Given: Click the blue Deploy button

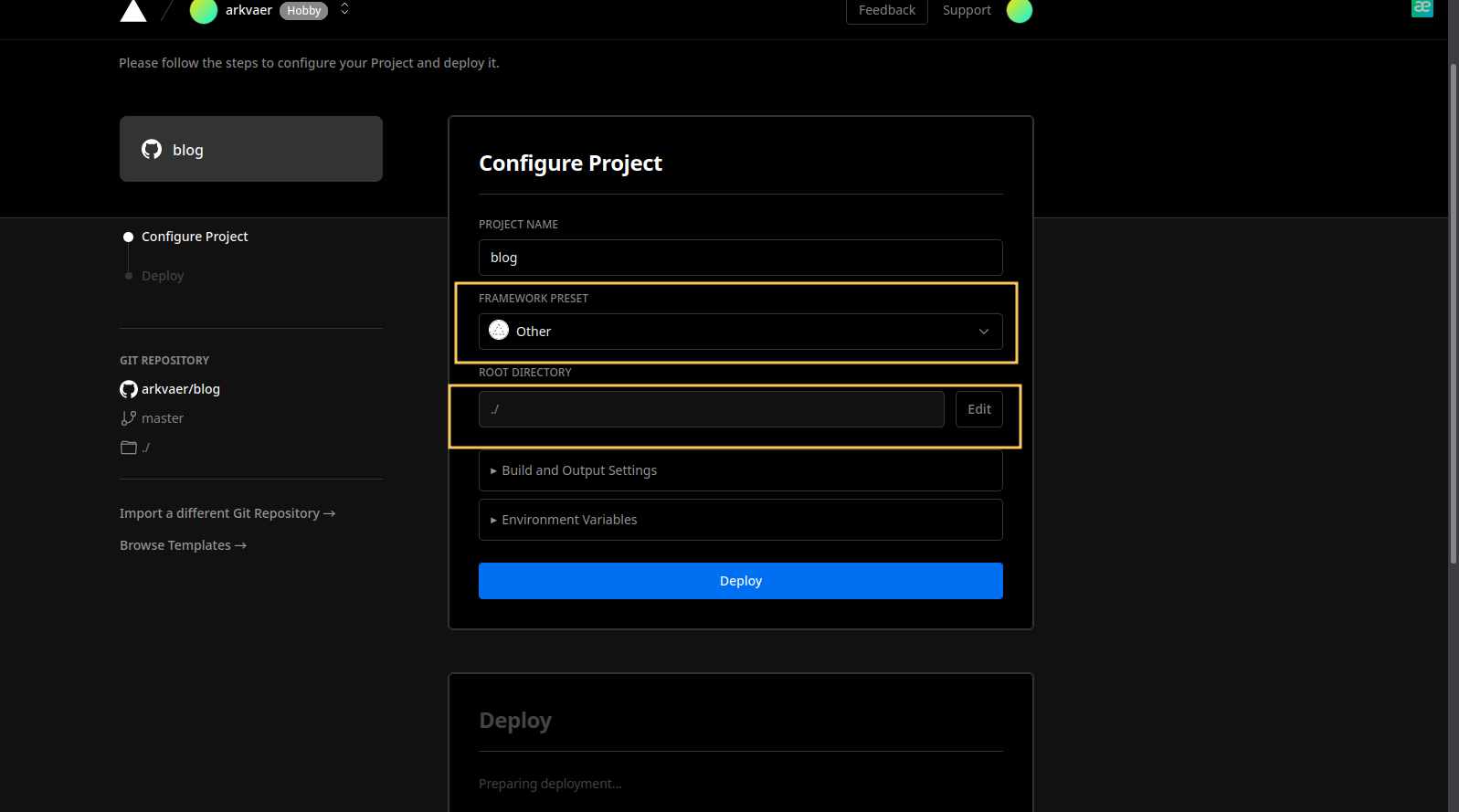Looking at the screenshot, I should pyautogui.click(x=740, y=581).
